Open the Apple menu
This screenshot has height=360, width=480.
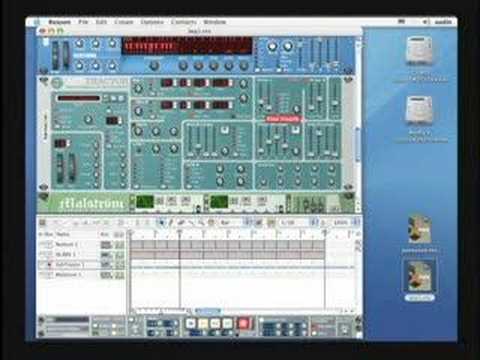(37, 22)
